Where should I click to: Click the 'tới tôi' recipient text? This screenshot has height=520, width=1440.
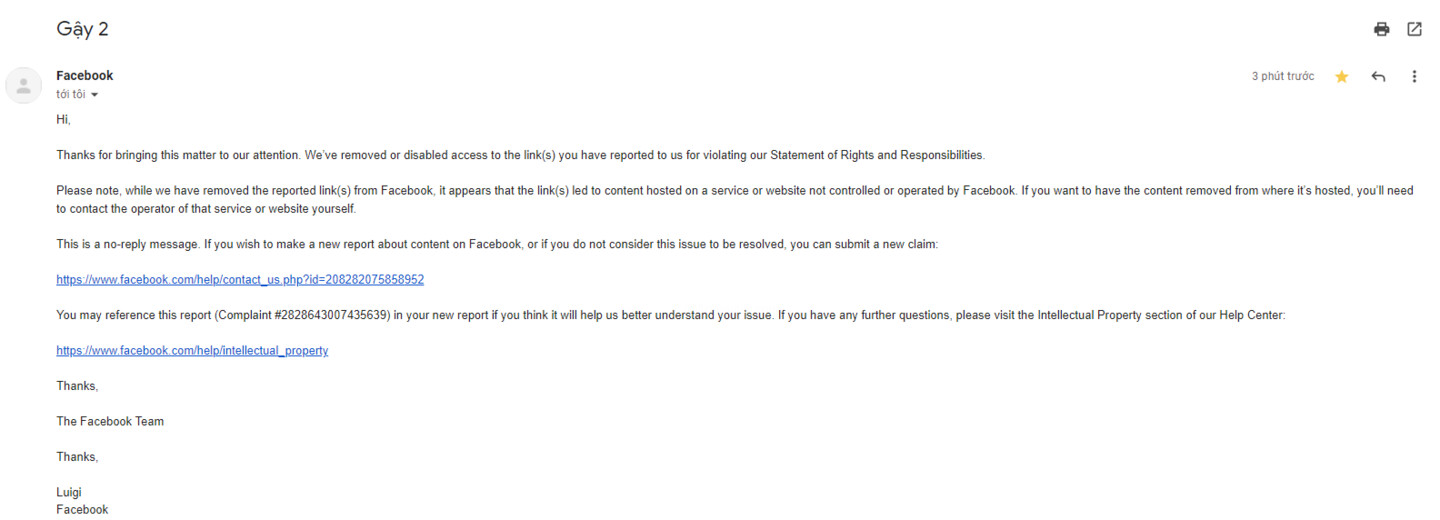tap(70, 95)
